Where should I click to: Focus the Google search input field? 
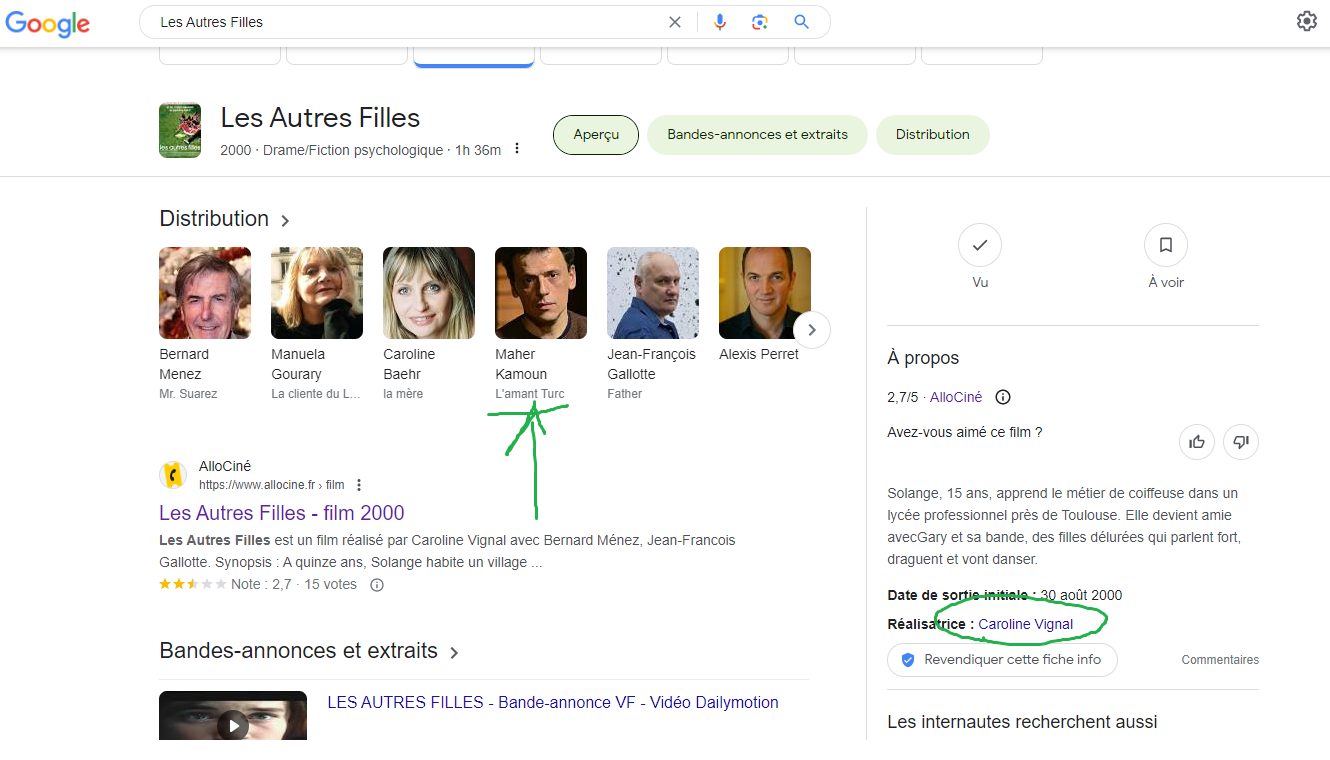(410, 22)
